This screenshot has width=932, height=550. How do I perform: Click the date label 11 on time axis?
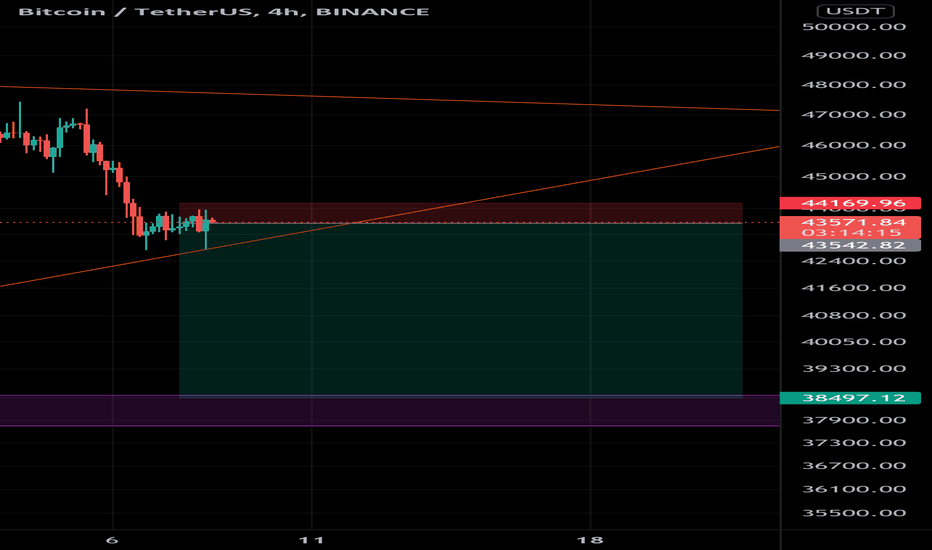click(311, 540)
